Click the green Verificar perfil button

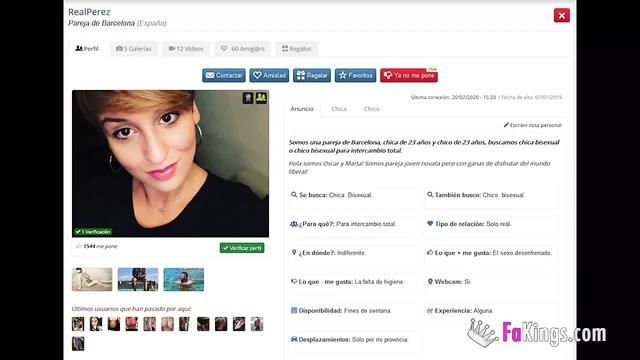tap(242, 248)
